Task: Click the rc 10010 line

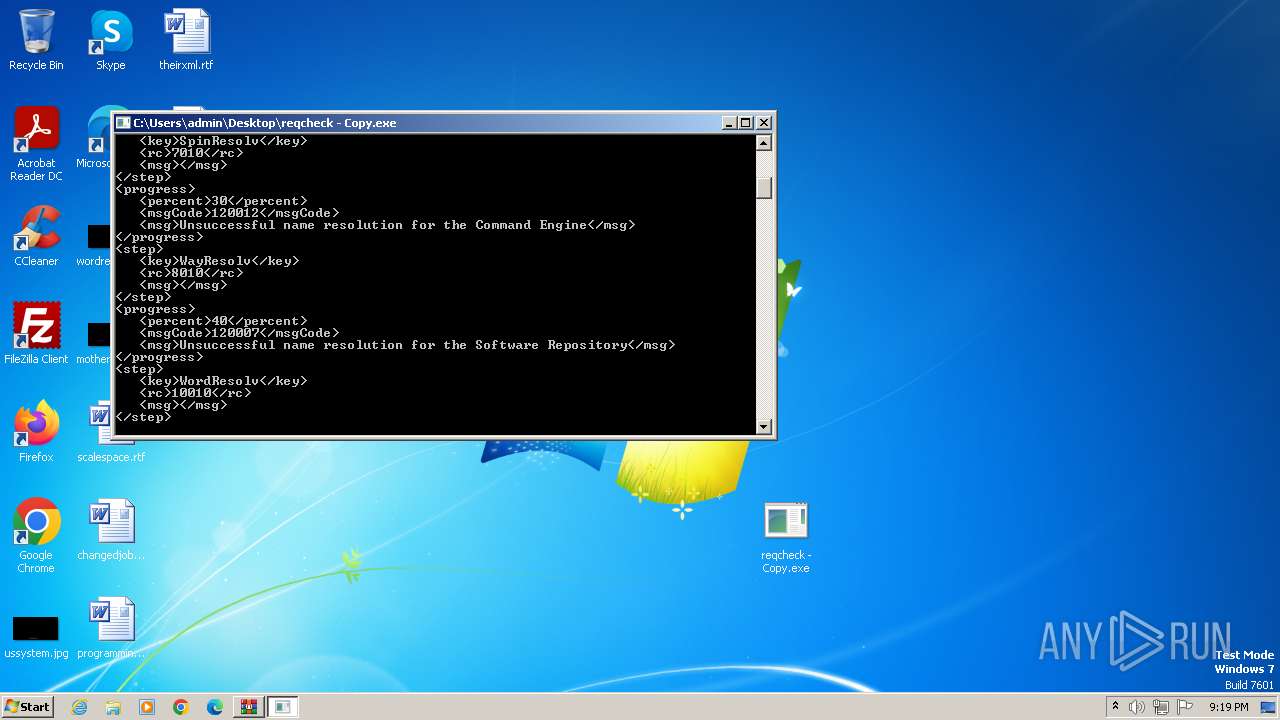Action: [x=195, y=393]
